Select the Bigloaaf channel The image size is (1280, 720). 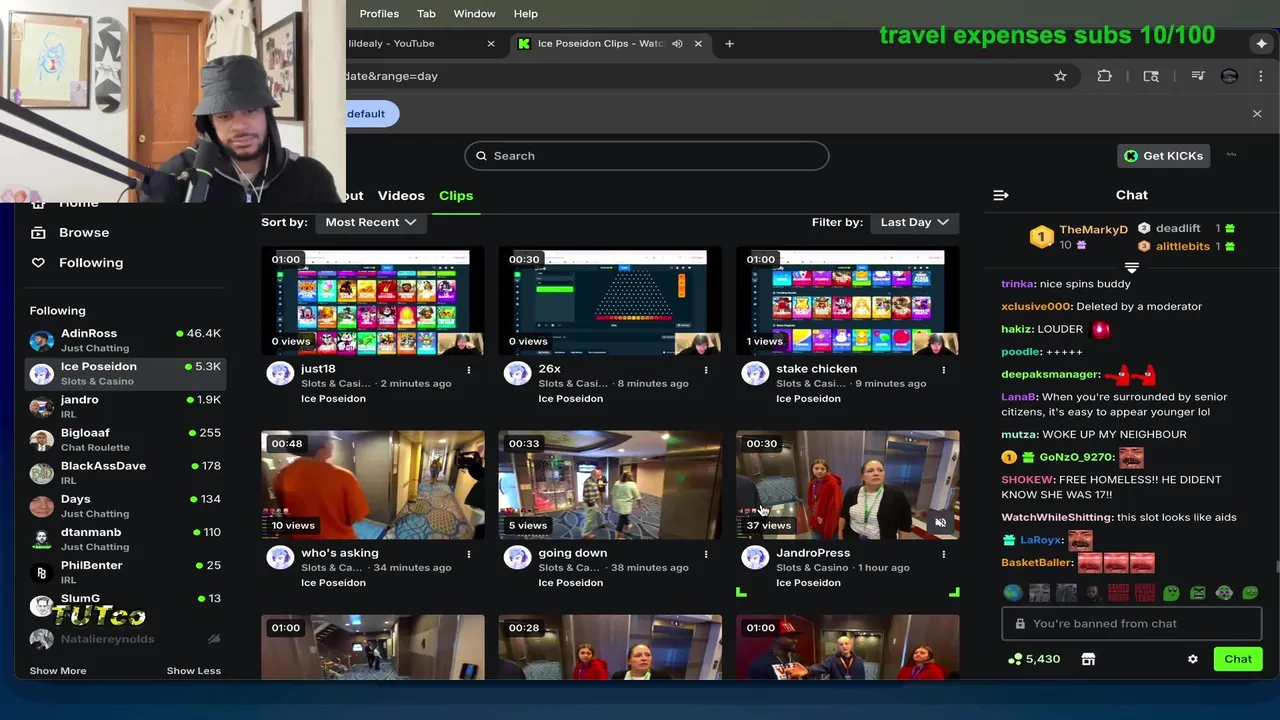[127, 439]
